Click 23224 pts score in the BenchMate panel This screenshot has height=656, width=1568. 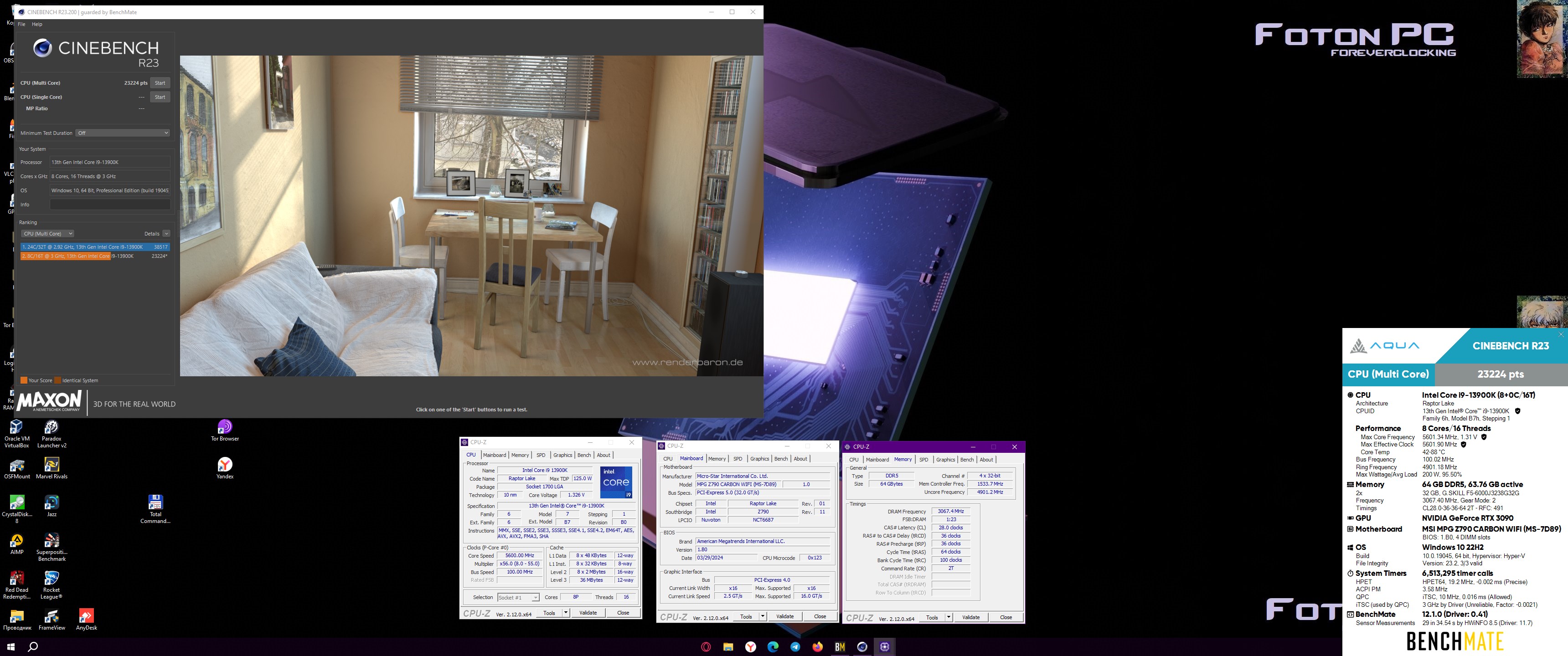(1501, 374)
